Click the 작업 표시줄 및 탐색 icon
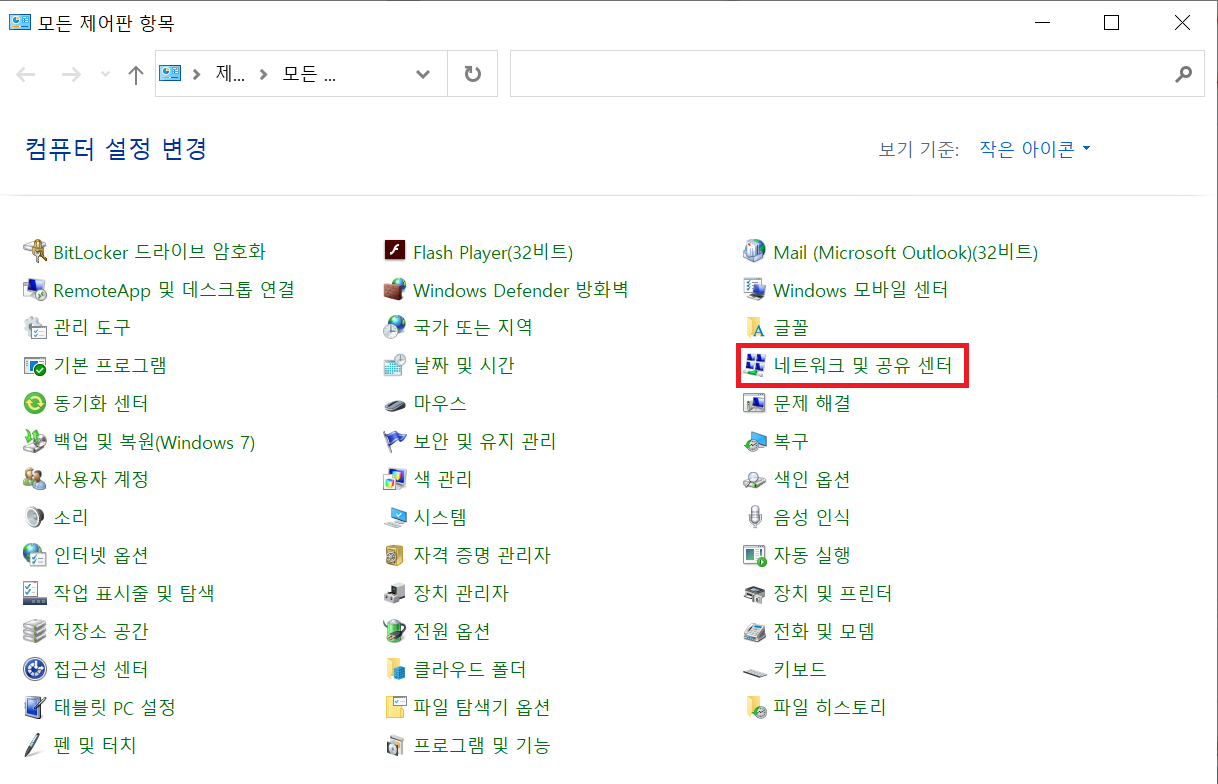The image size is (1218, 784). coord(35,593)
